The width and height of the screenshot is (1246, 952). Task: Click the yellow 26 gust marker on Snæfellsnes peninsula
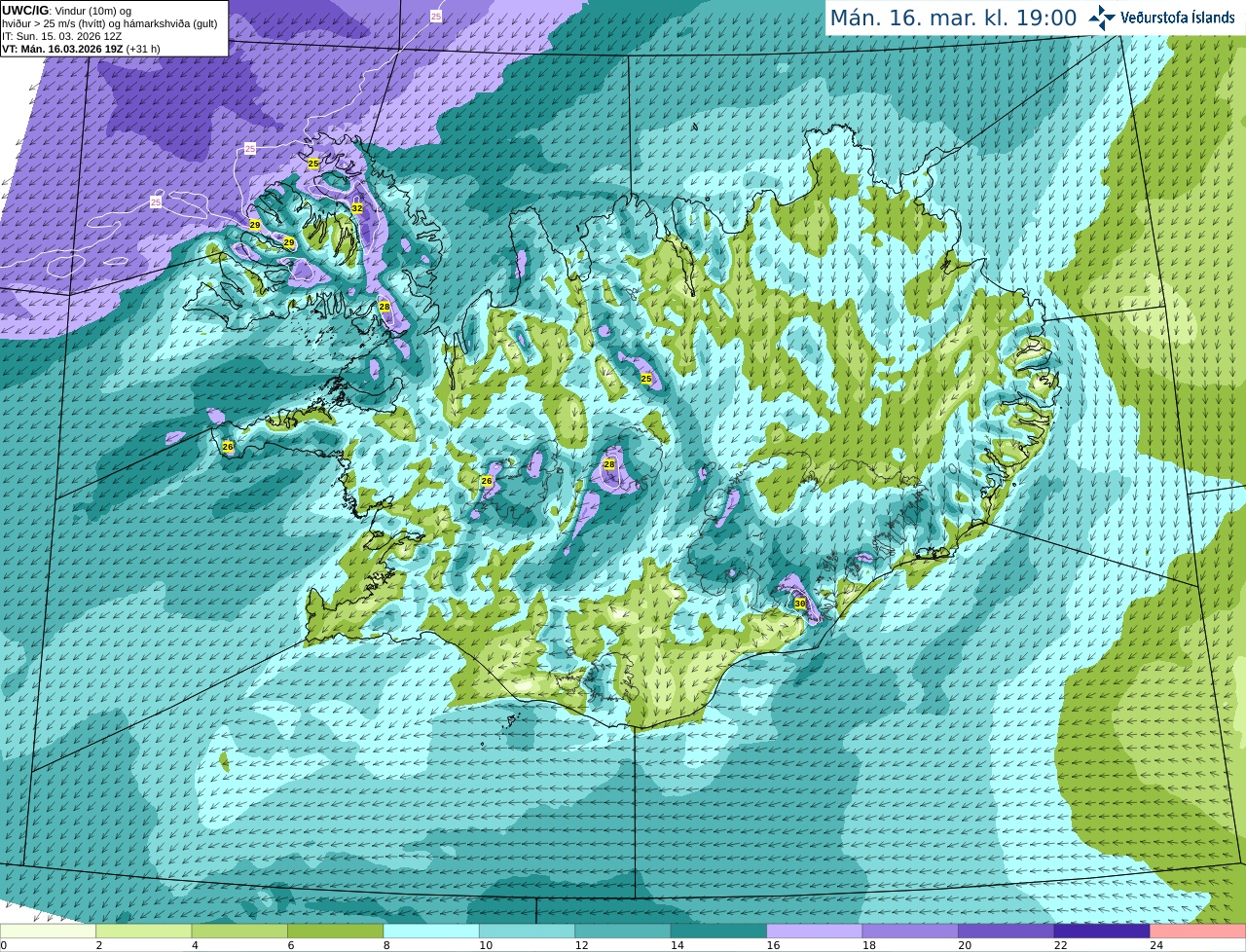pos(228,447)
